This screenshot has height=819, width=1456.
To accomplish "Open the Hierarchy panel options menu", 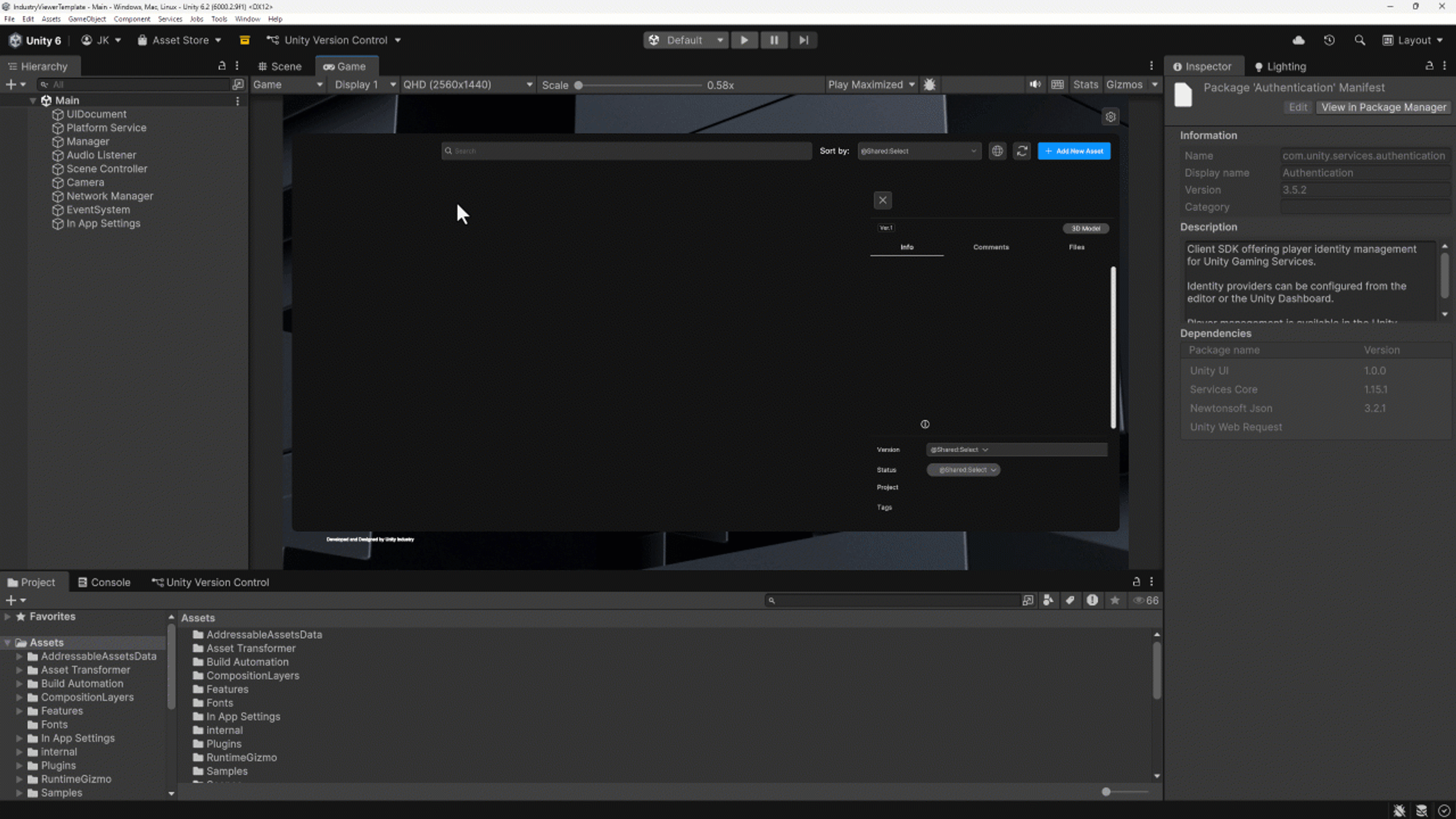I will pos(237,66).
